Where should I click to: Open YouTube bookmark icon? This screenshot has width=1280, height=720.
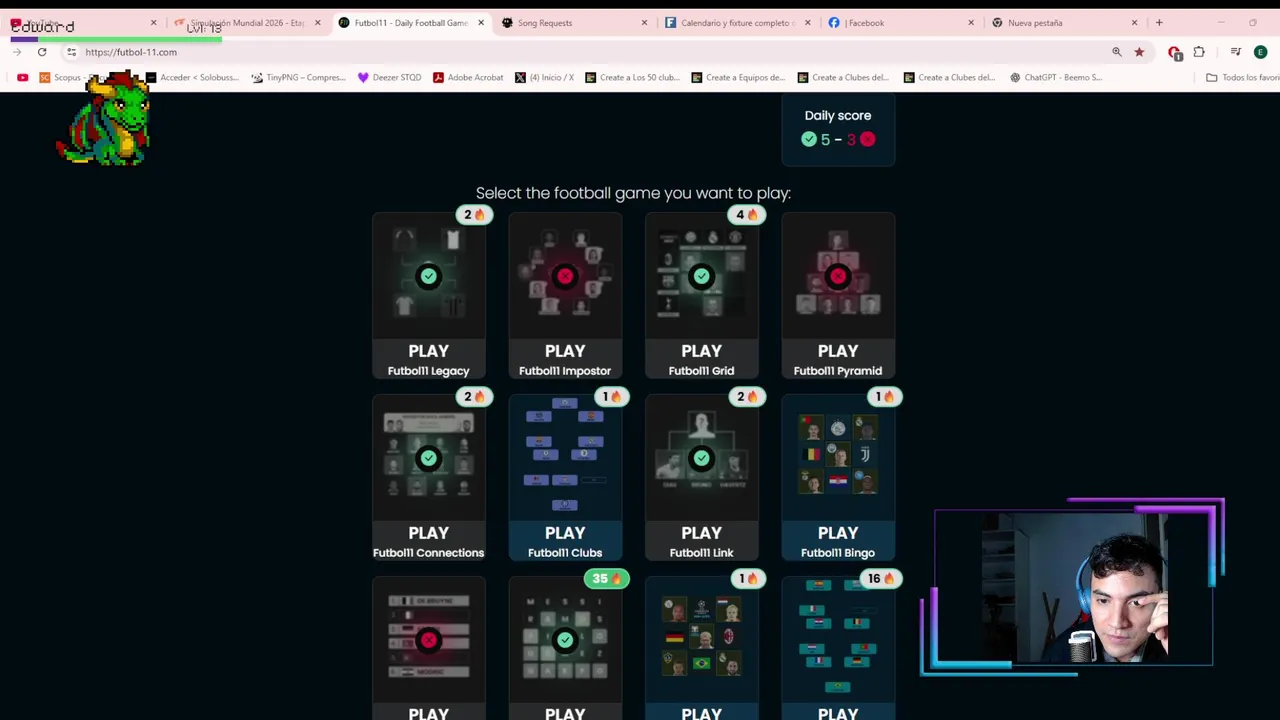coord(22,77)
